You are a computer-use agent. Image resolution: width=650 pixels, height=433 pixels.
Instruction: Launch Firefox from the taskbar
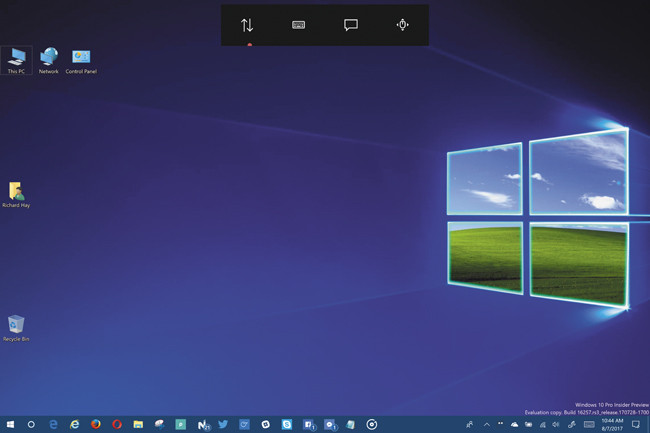coord(96,424)
